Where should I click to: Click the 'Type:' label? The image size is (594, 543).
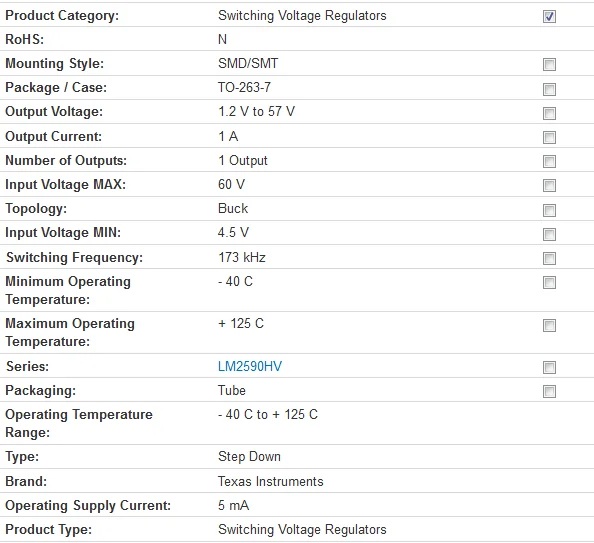(22, 457)
